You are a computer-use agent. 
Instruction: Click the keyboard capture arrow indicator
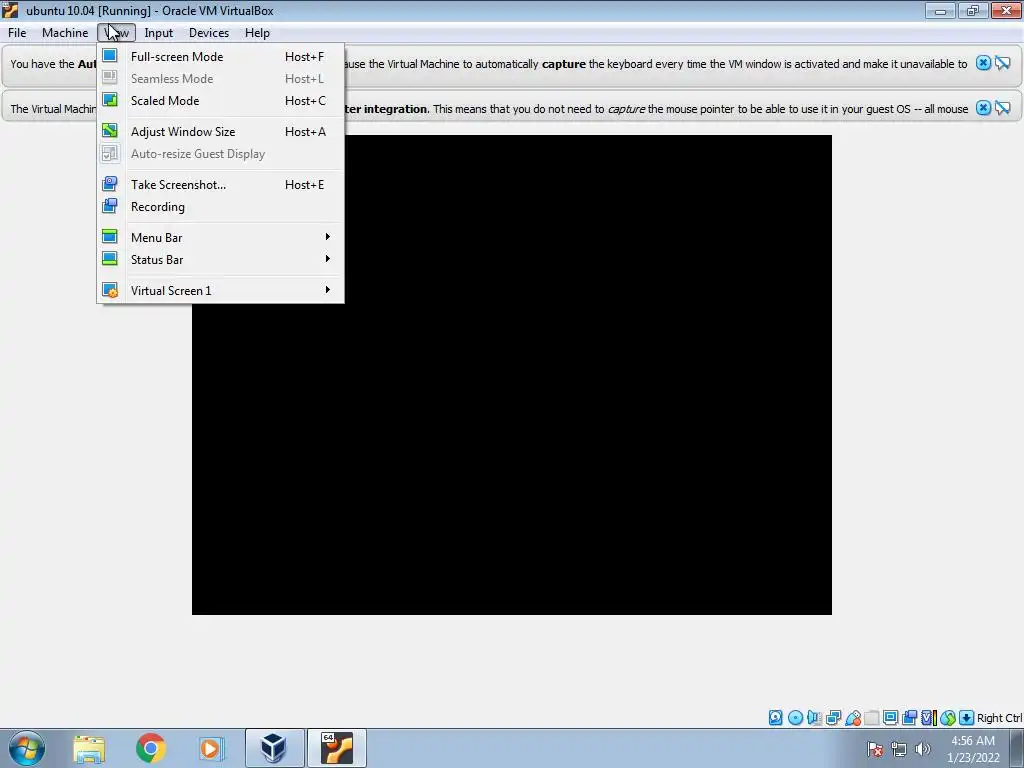[x=967, y=718]
